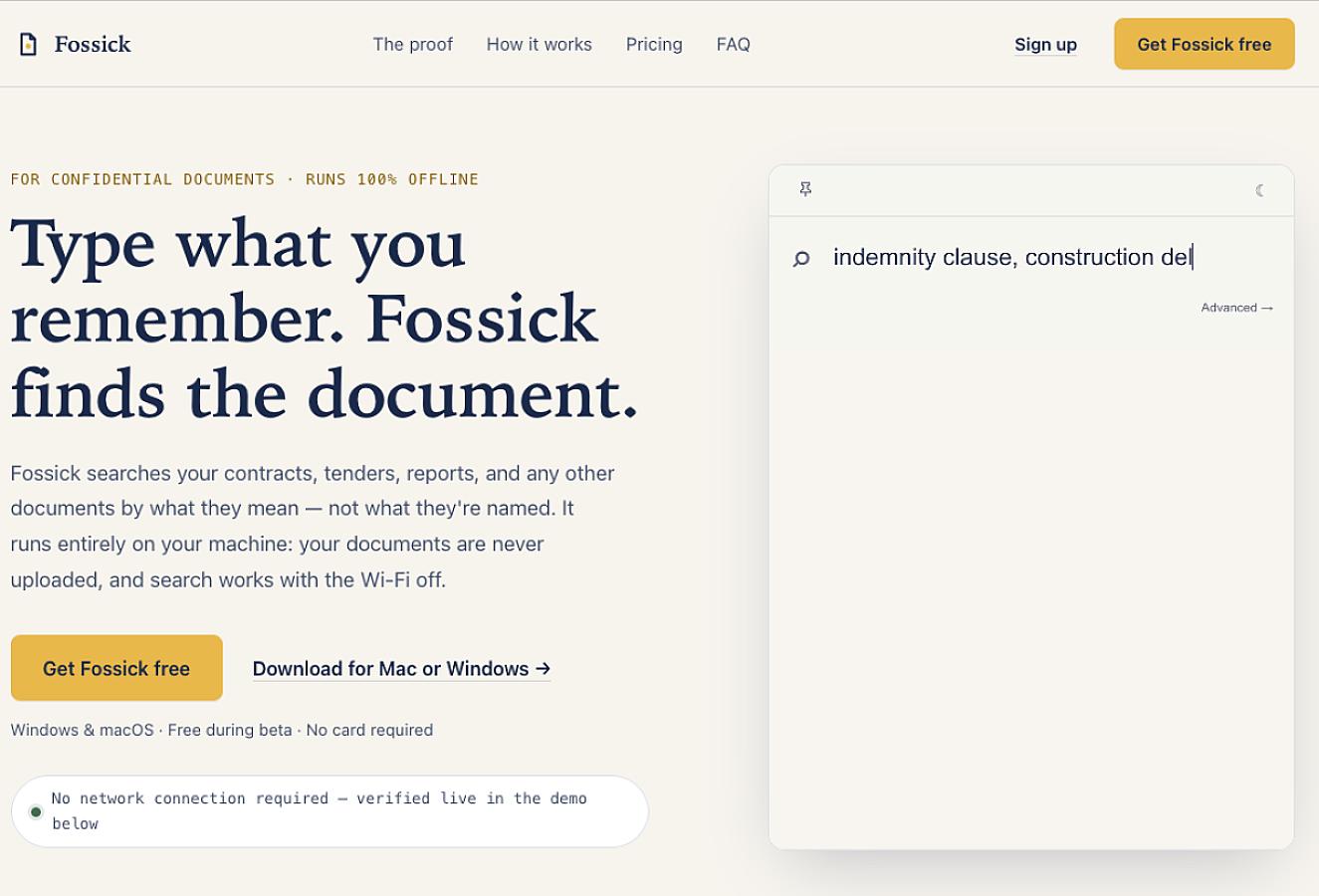Click header Get Fossick free button
Viewport: 1319px width, 896px height.
coord(1205,44)
